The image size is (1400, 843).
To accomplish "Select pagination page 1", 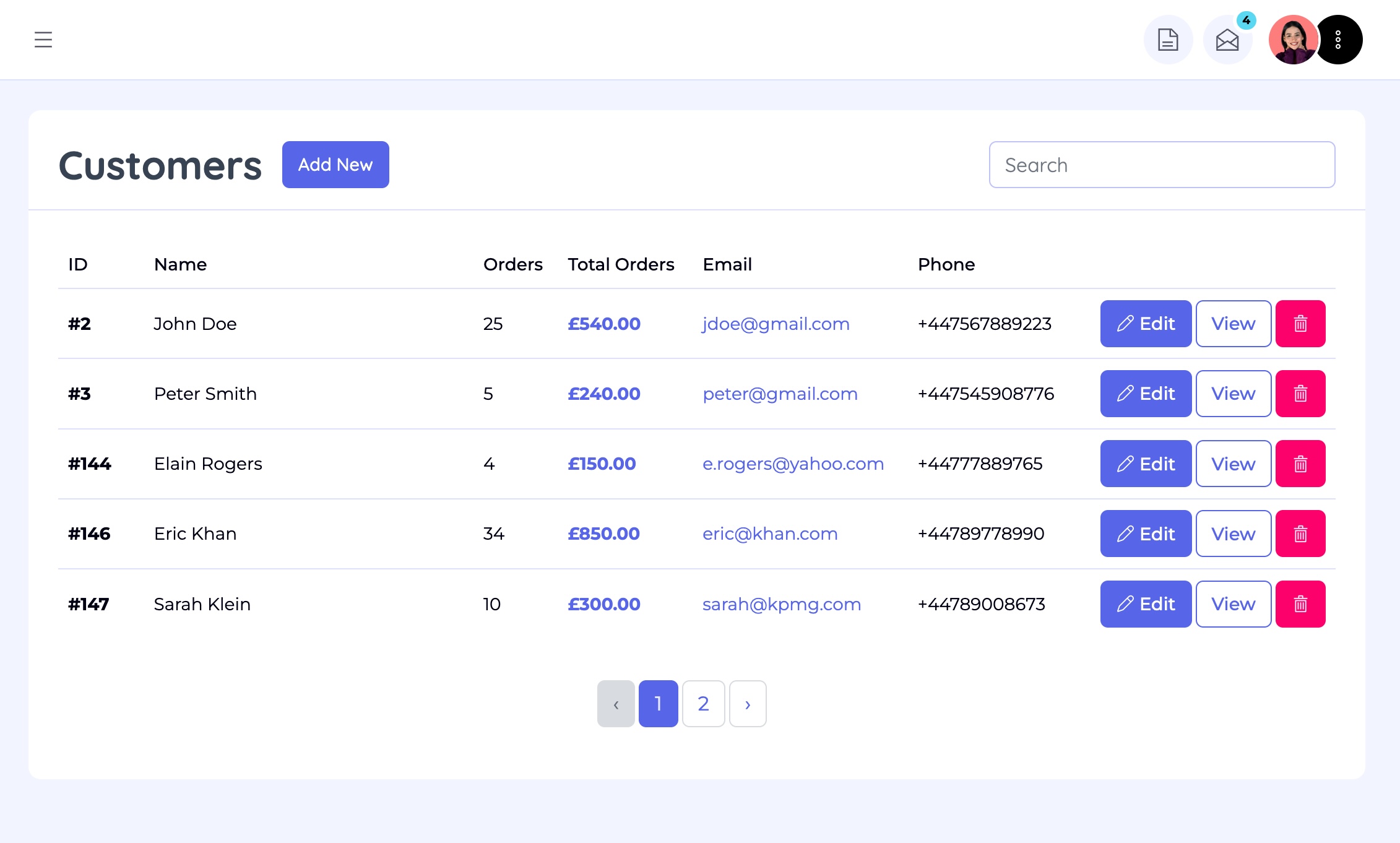I will click(x=658, y=704).
